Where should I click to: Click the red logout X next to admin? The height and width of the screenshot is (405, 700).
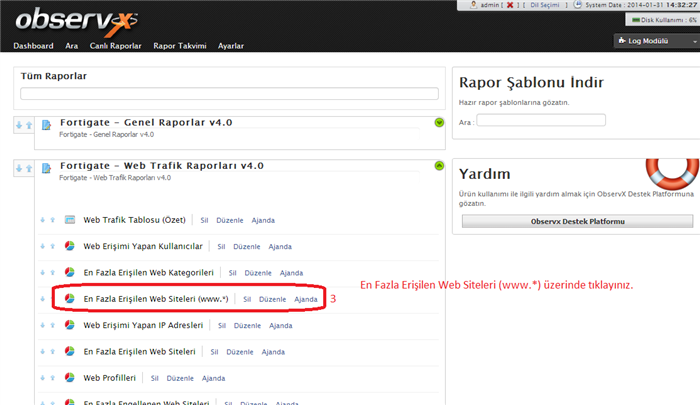[510, 5]
